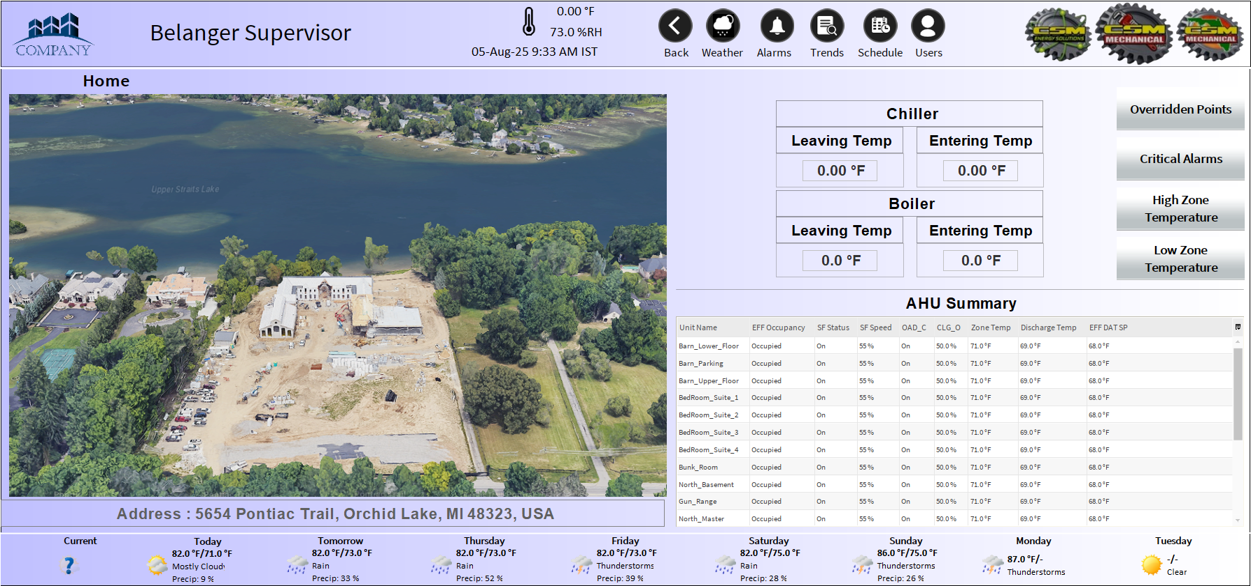Open the Weather page icon
Viewport: 1251px width, 586px height.
722,27
